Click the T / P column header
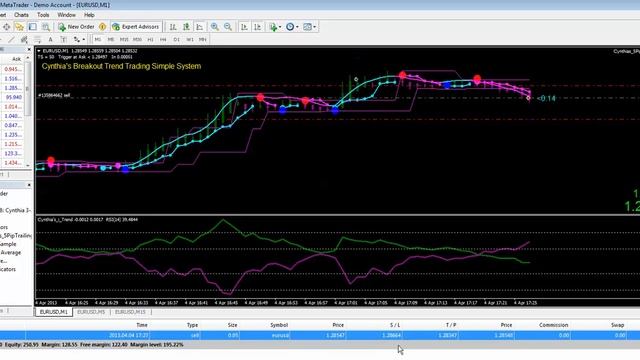The height and width of the screenshot is (360, 640). (x=451, y=325)
